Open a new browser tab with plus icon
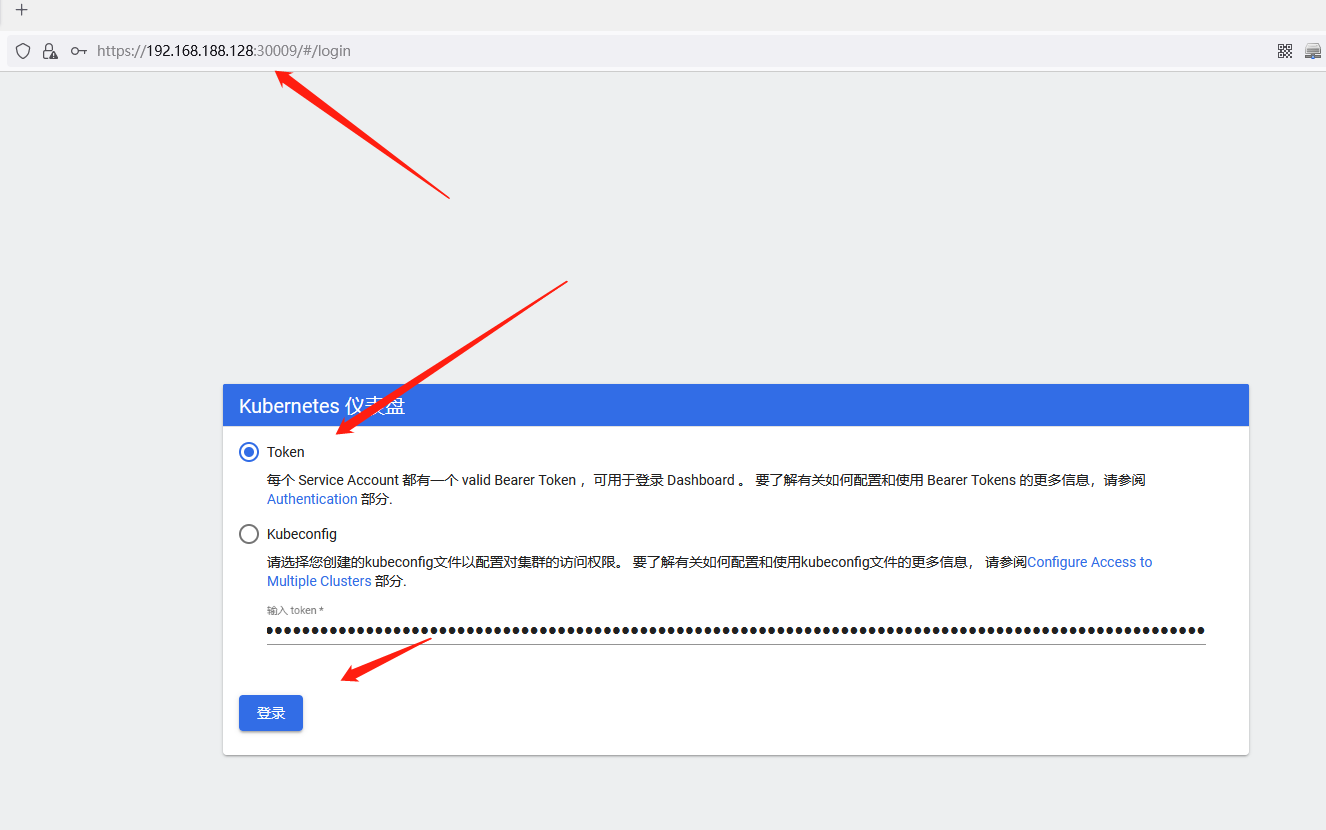The height and width of the screenshot is (830, 1326). click(x=21, y=10)
